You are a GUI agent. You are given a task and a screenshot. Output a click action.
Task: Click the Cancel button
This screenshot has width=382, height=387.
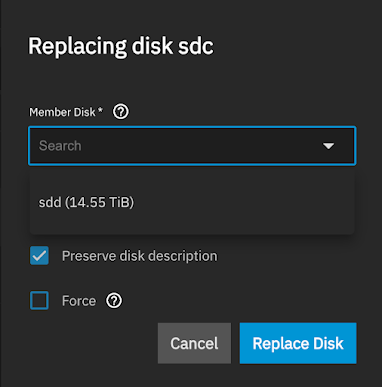point(194,343)
